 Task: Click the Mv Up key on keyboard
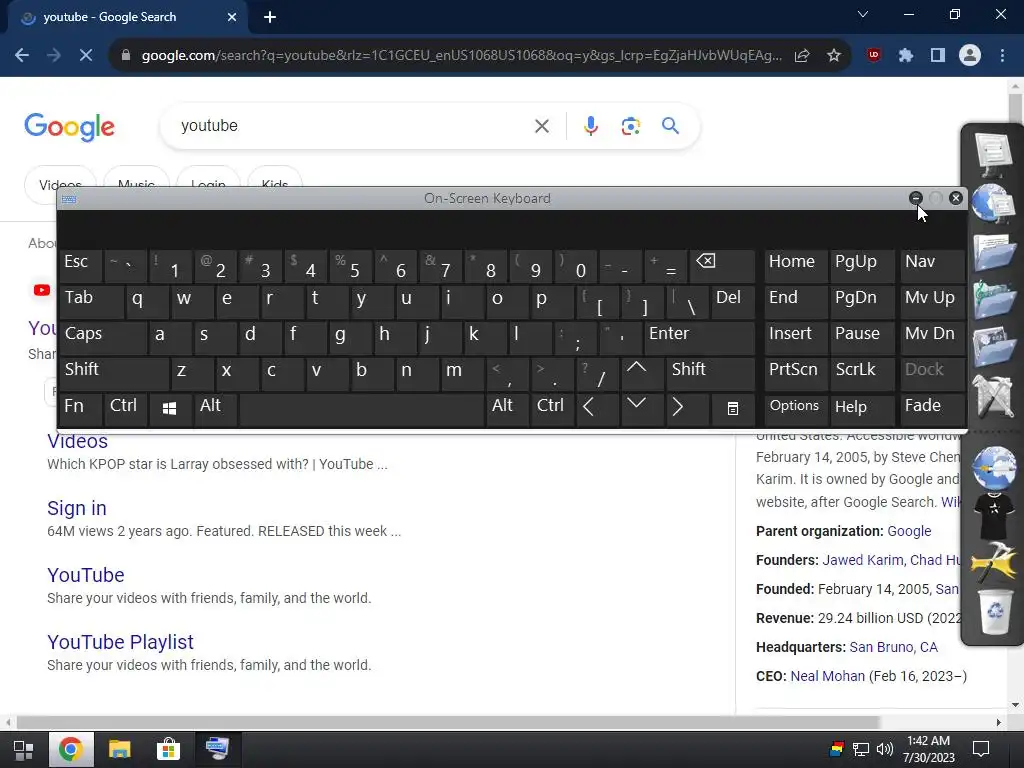click(x=932, y=300)
